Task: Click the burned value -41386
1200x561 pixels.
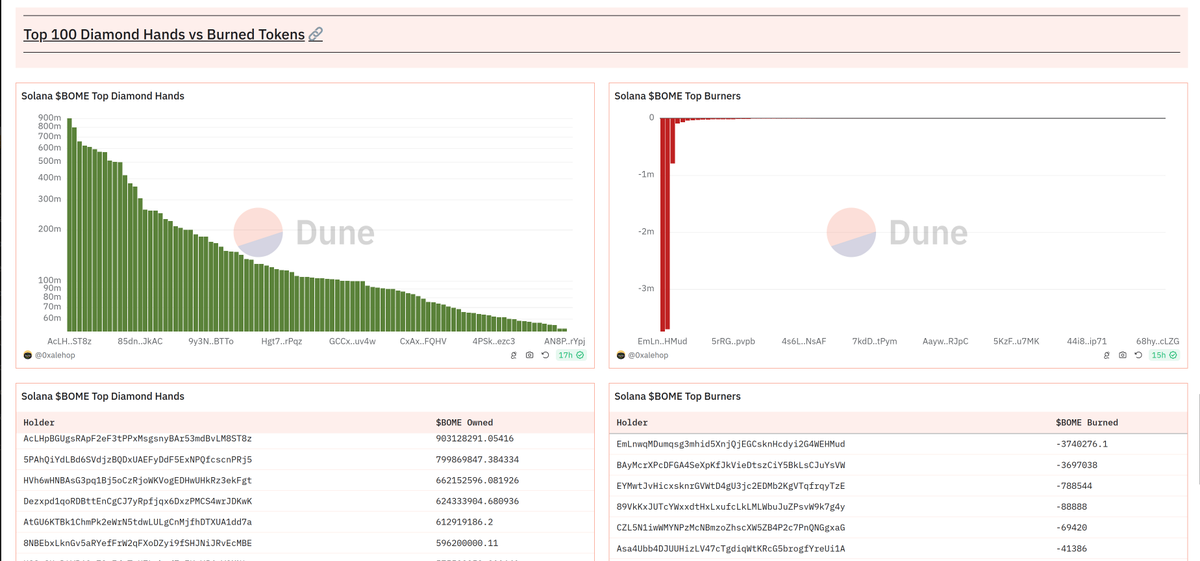Action: (x=1071, y=549)
